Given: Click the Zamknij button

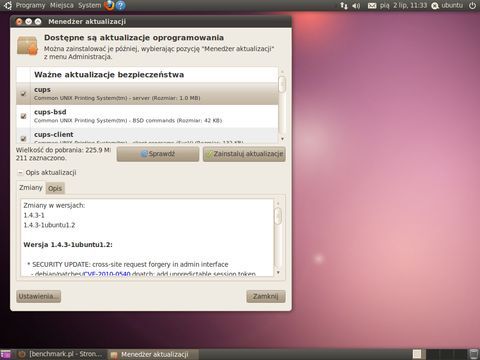Looking at the screenshot, I should click(x=266, y=296).
